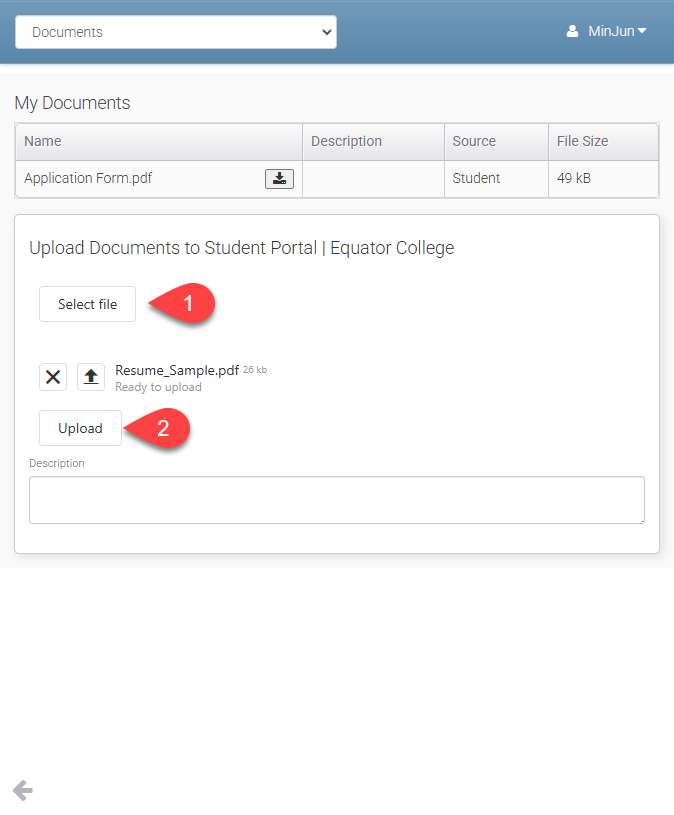Screen dimensions: 674x815
Task: Click the Name column header
Action: click(x=43, y=142)
